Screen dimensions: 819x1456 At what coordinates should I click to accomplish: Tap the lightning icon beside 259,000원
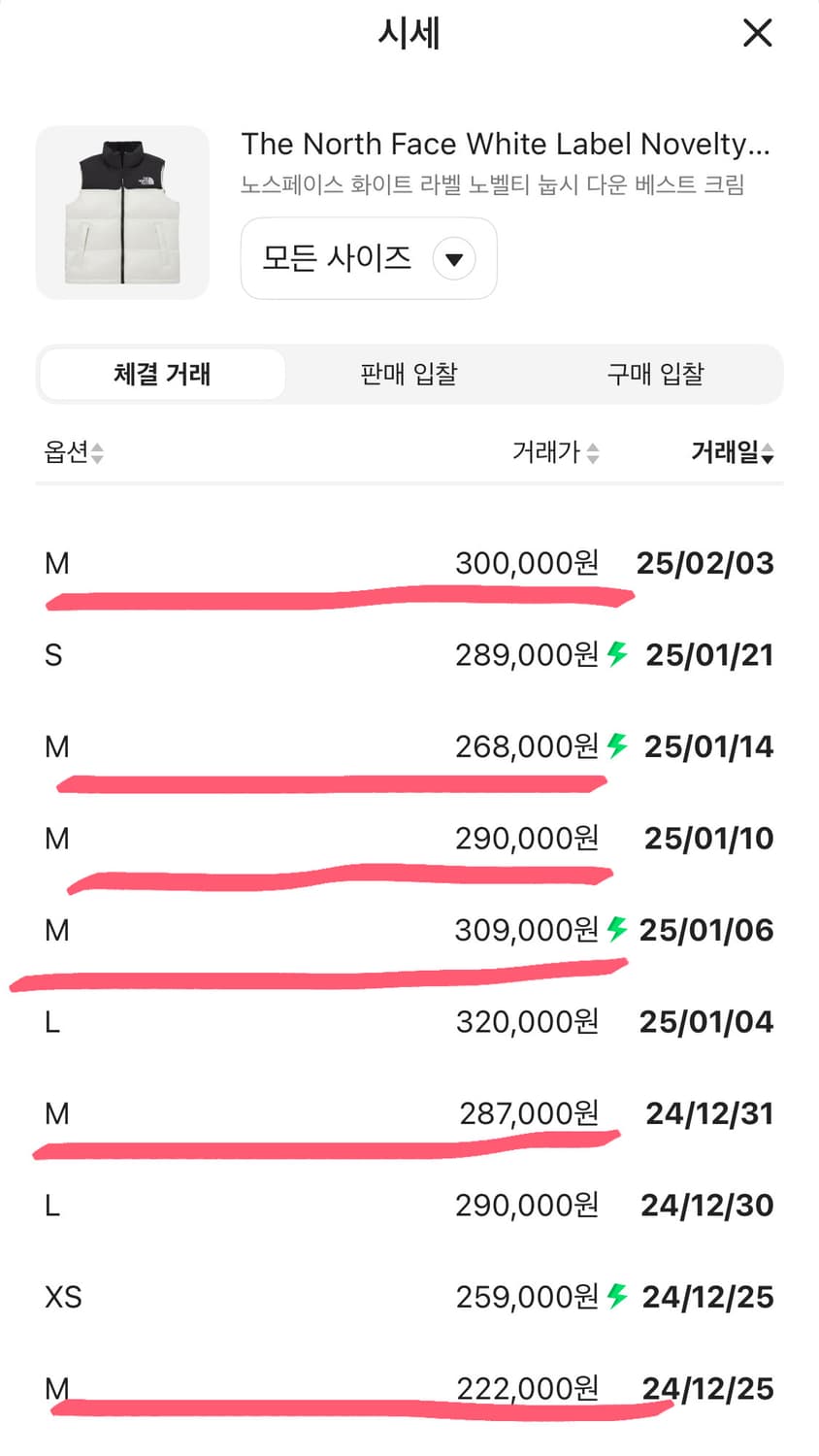coord(617,1296)
